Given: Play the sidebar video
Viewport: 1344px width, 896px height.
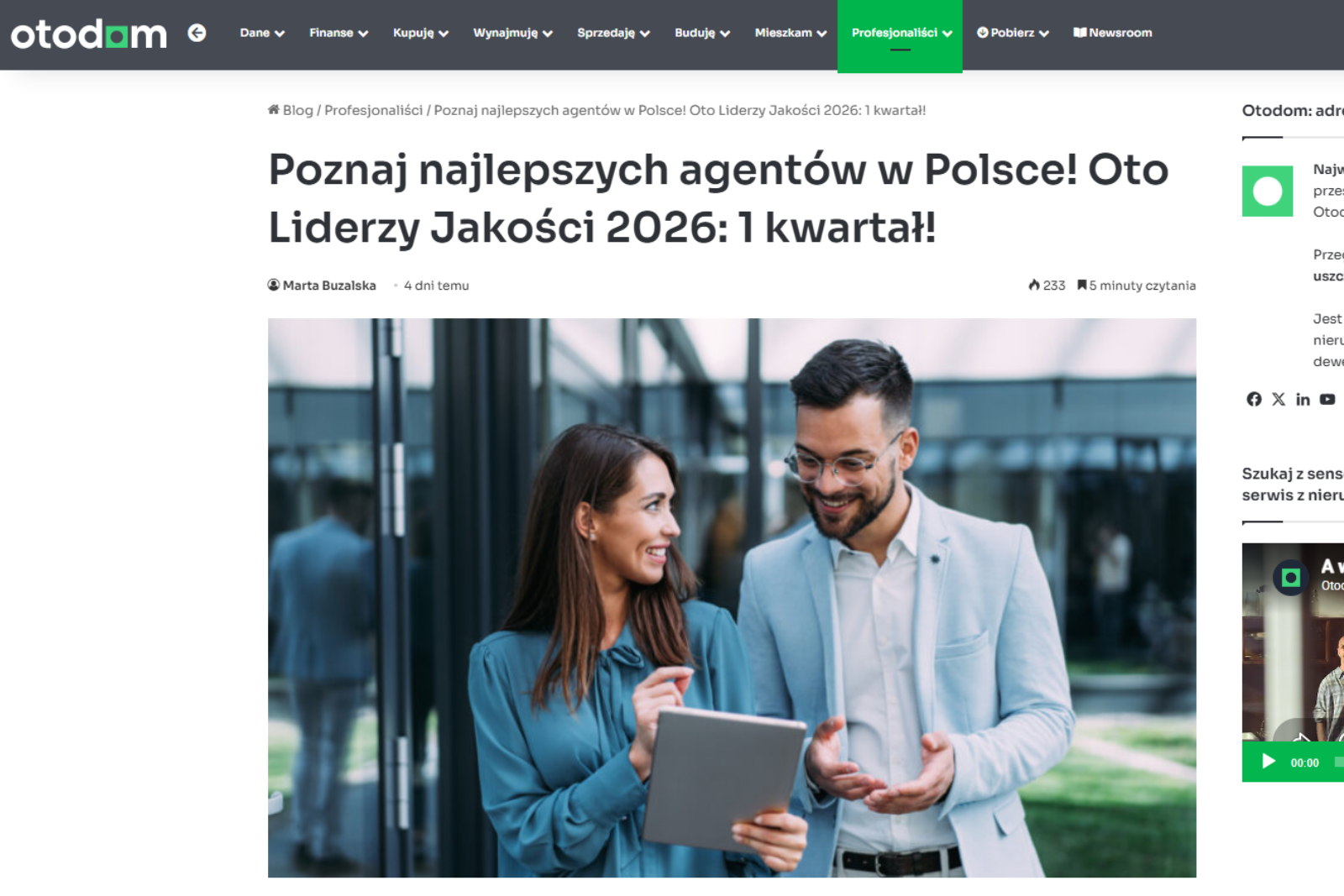Looking at the screenshot, I should [1268, 762].
